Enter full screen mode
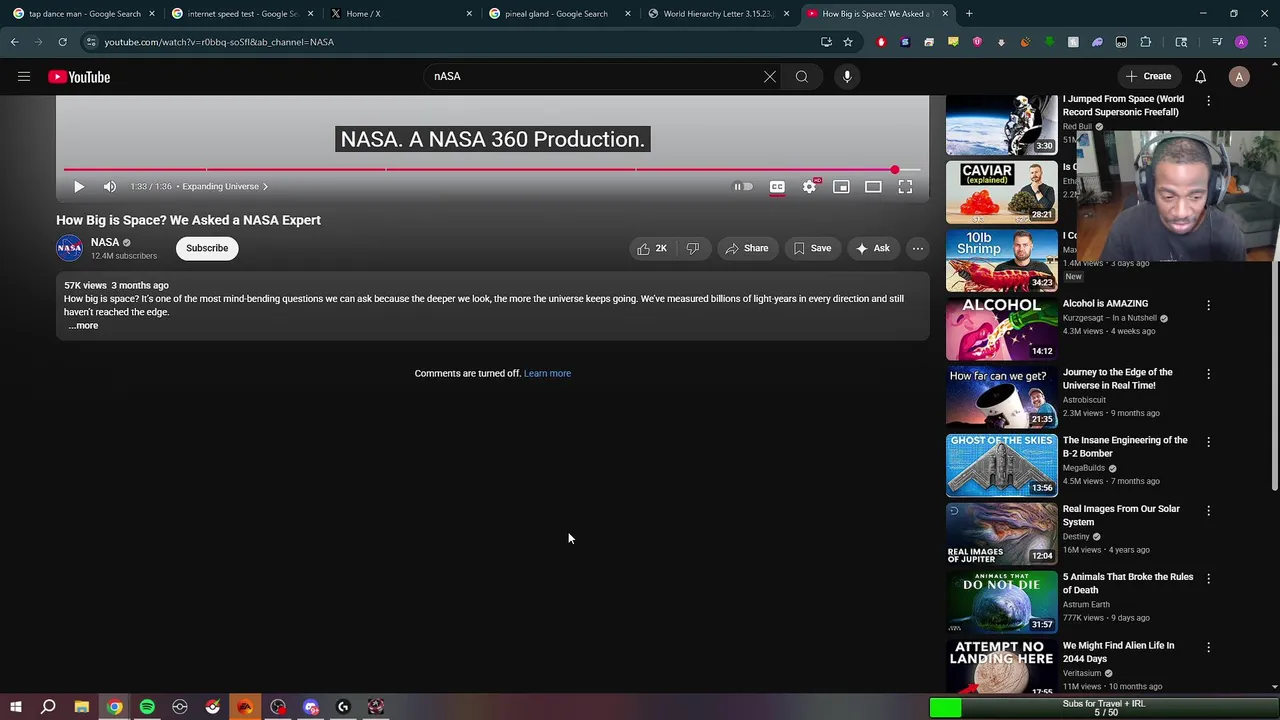 pyautogui.click(x=905, y=186)
